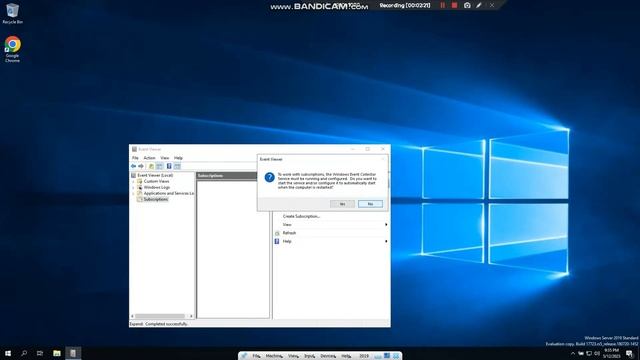Open the Help menu in Event Viewer
Image resolution: width=640 pixels, height=360 pixels.
point(178,158)
